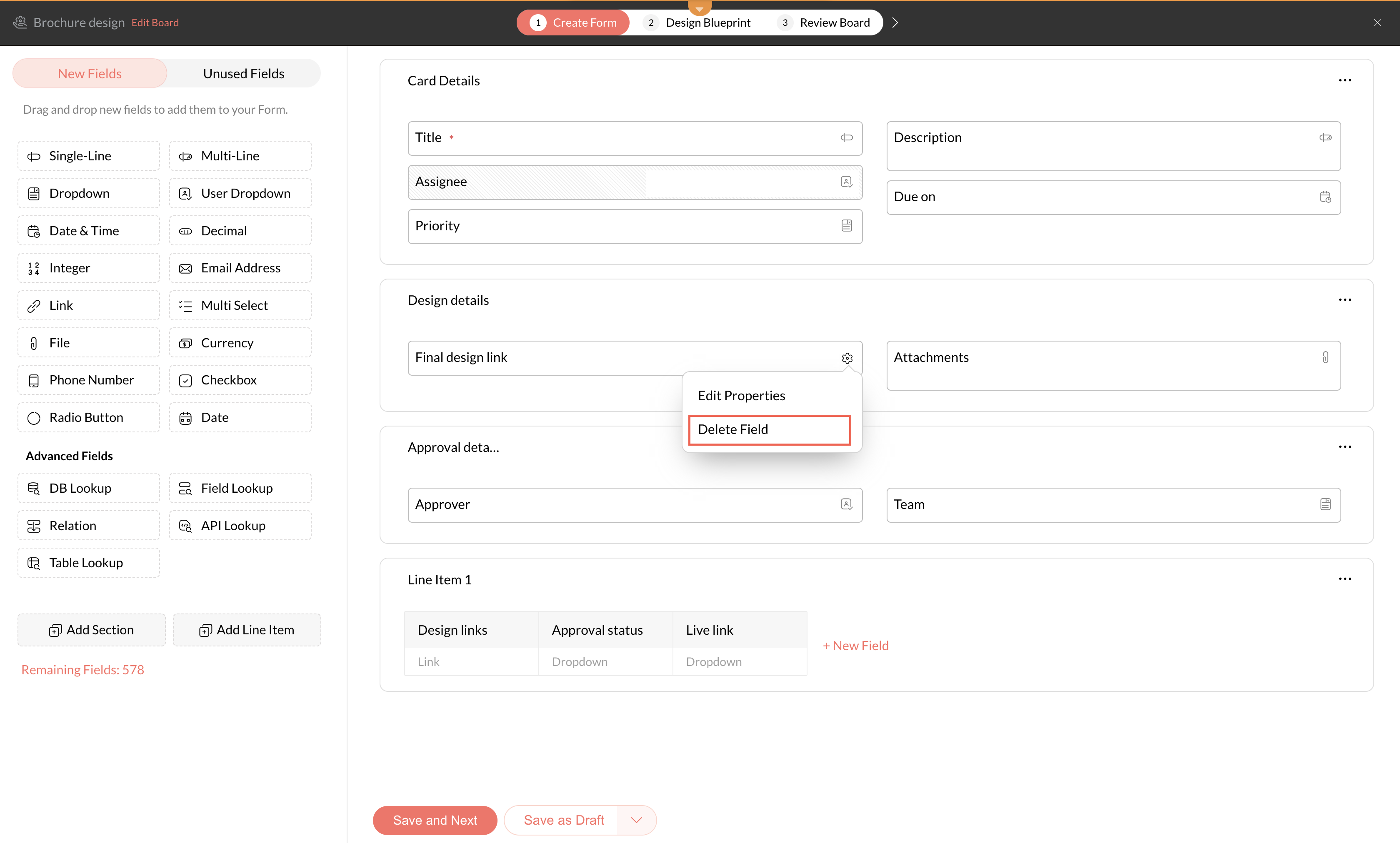Open the Card Details section options menu
1400x843 pixels.
[x=1344, y=80]
